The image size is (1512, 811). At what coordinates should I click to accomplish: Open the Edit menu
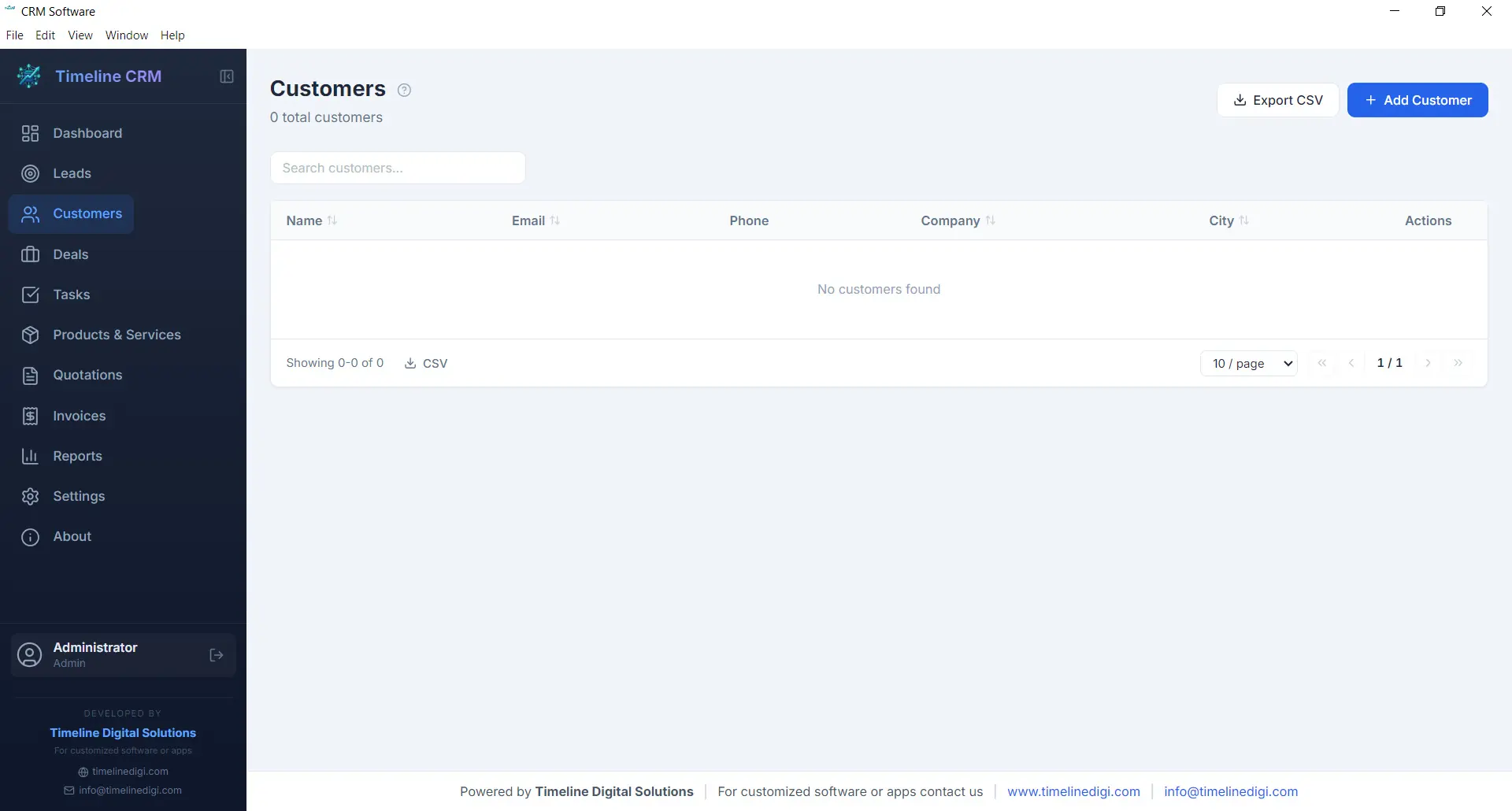[45, 35]
